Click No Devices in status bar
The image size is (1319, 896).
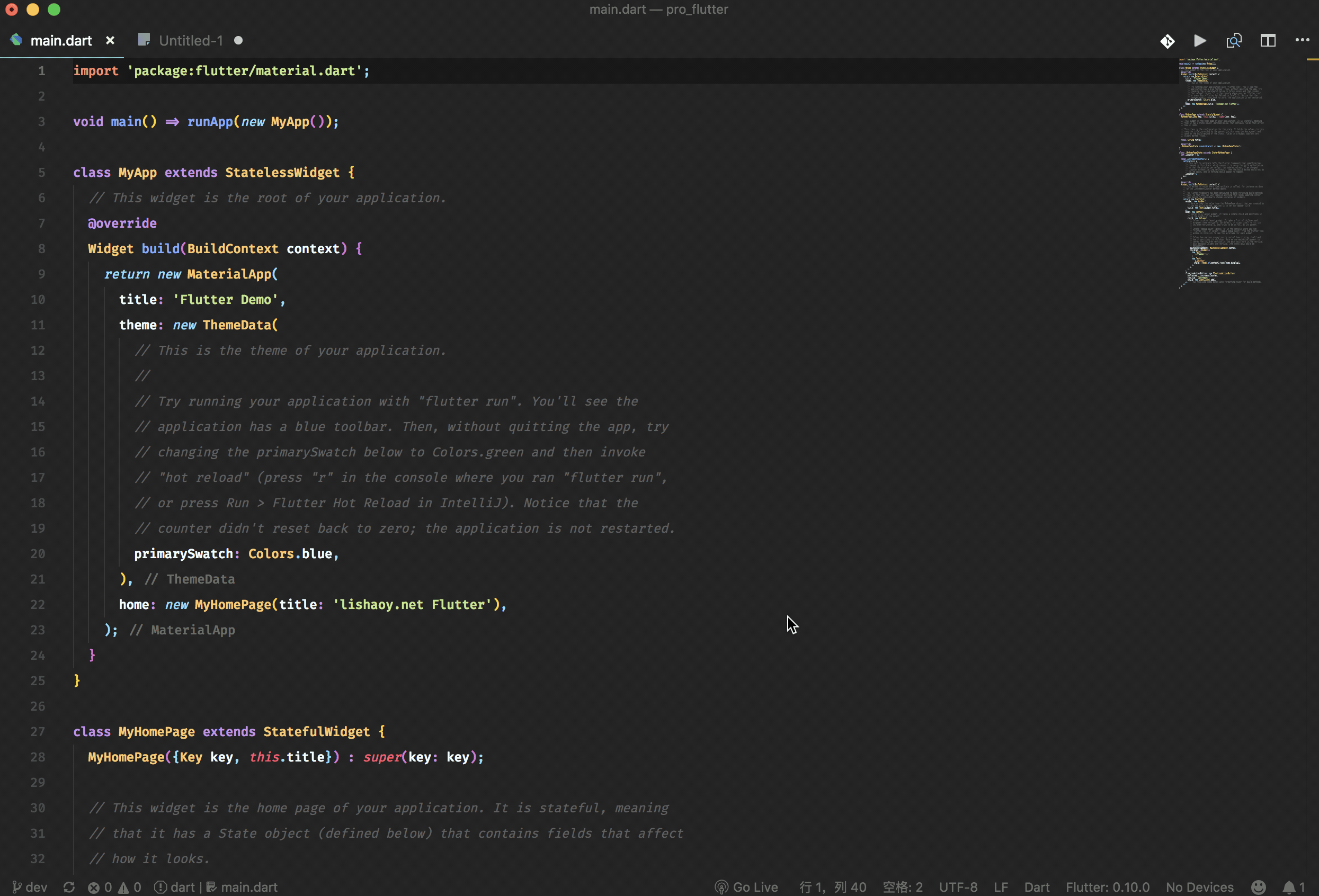[1199, 887]
